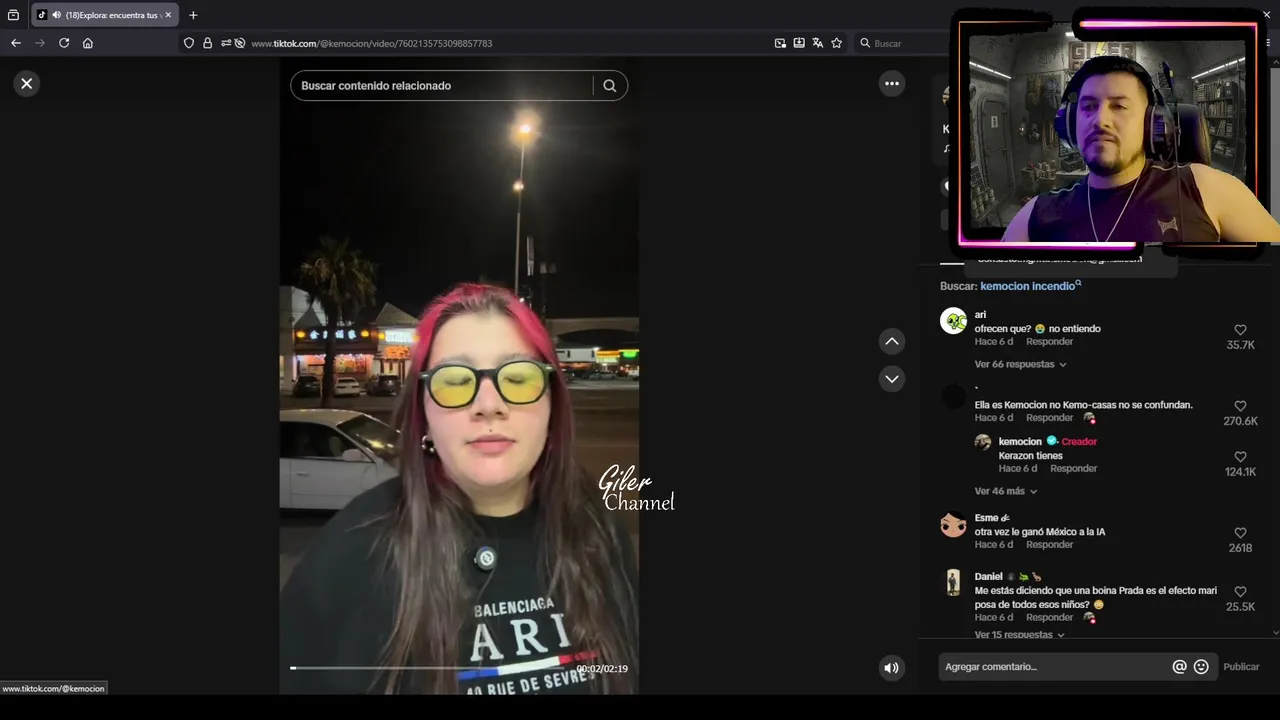Like Daniel's comment with the heart
Screen dimensions: 1280x720
(x=1240, y=592)
